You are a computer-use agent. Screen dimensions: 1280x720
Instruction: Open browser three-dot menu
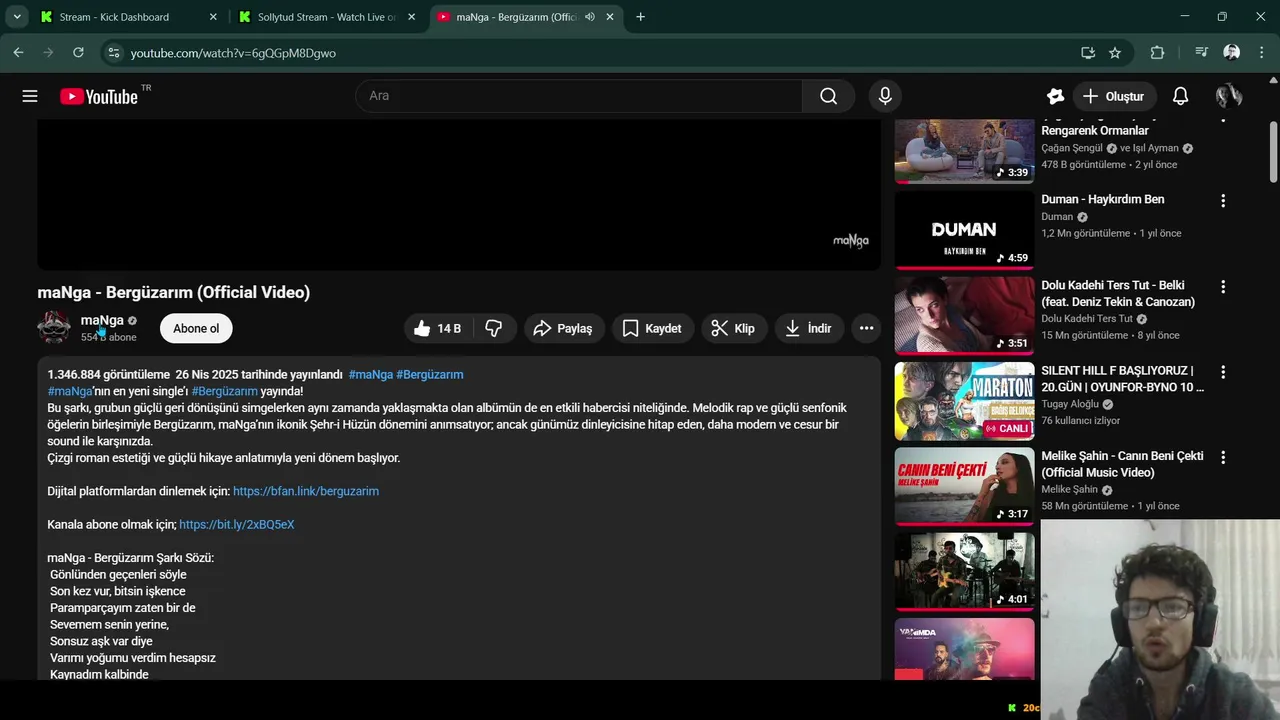pos(1261,53)
